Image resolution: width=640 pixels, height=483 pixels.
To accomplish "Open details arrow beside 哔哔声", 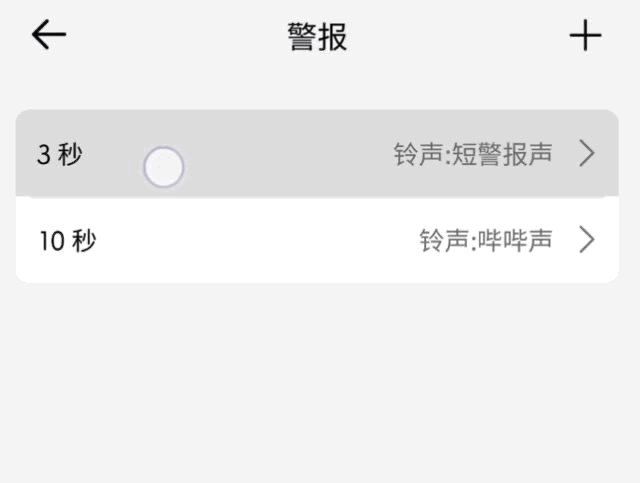I will click(587, 240).
